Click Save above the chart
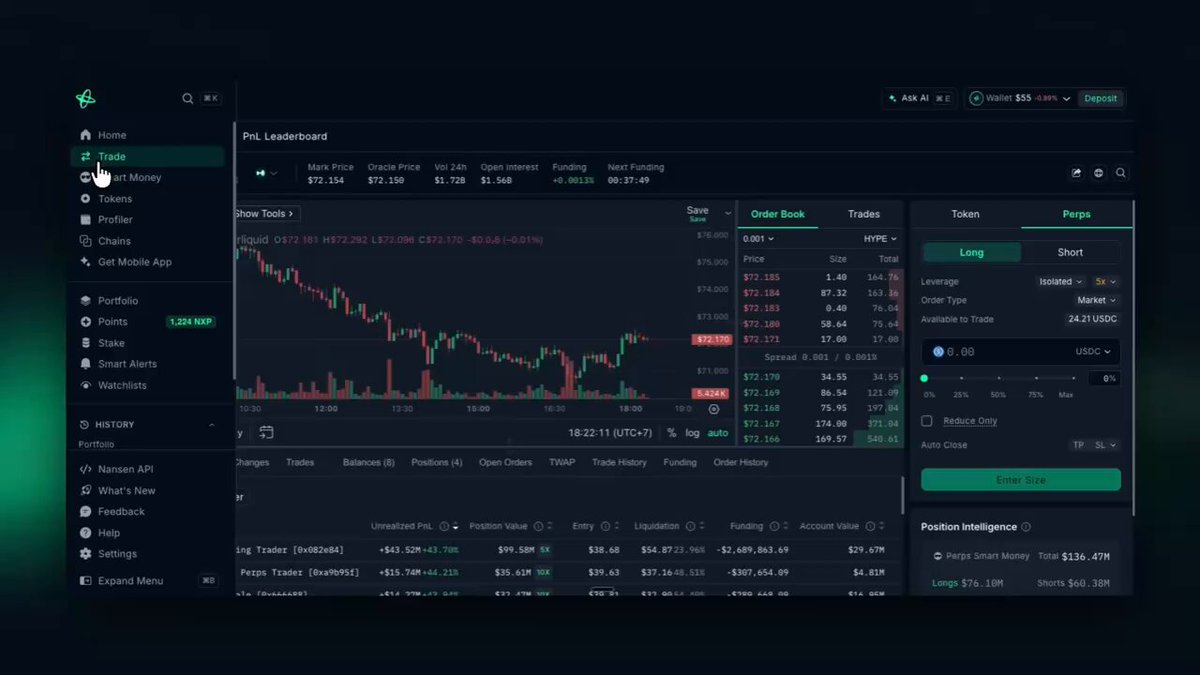 (697, 211)
